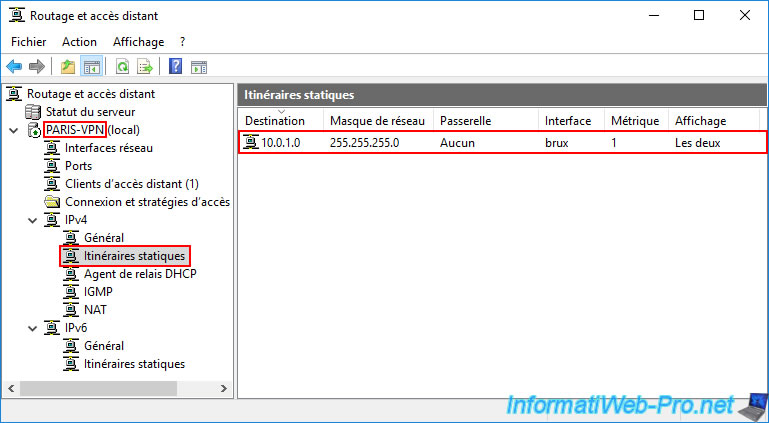Open Help via the question mark icon
The height and width of the screenshot is (423, 769).
coord(175,67)
